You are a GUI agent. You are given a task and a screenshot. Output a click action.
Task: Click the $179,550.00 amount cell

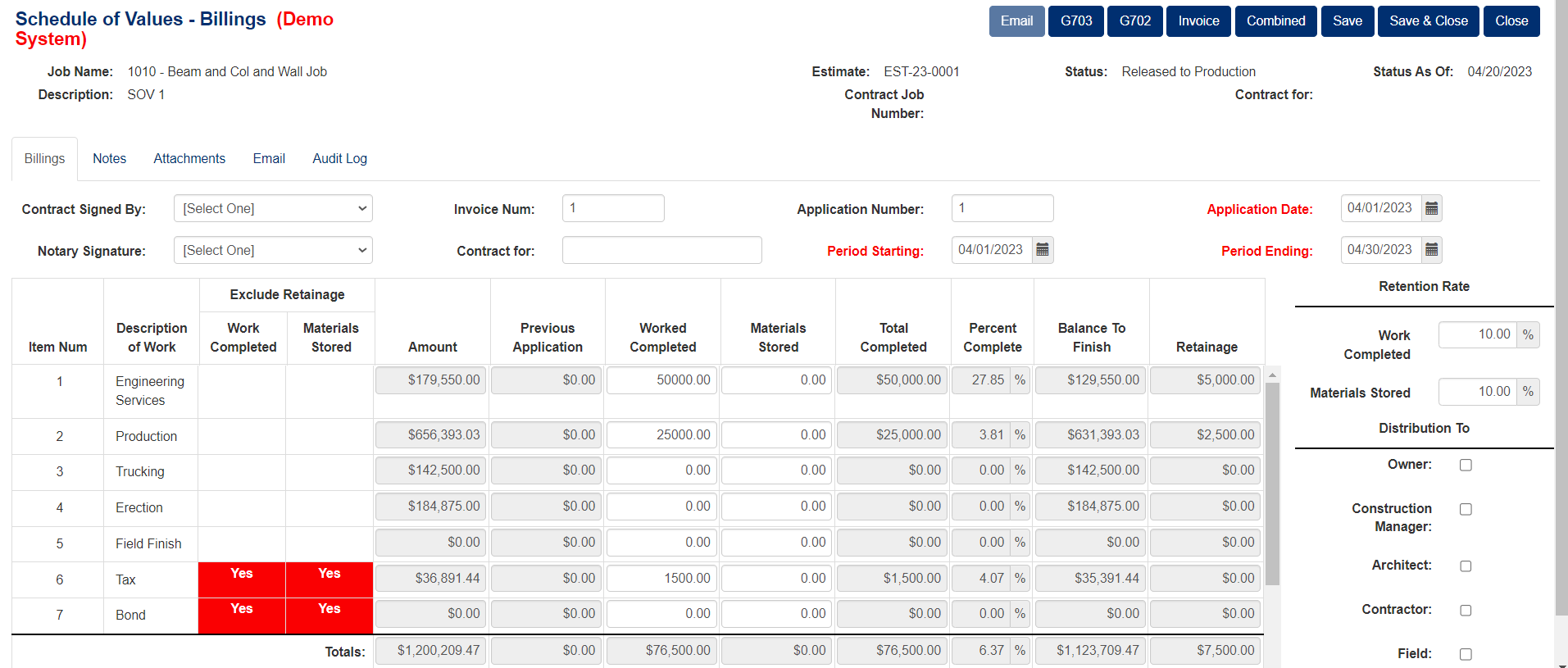[x=431, y=380]
